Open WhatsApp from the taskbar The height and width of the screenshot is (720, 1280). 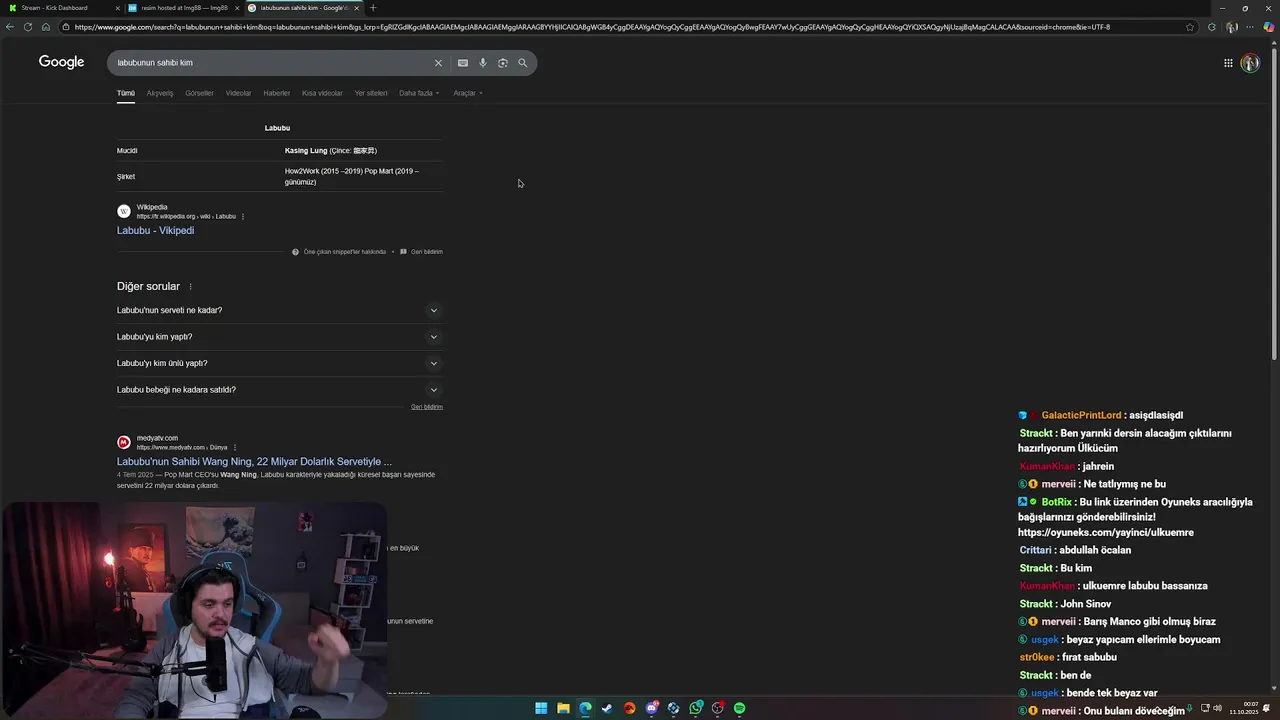(696, 708)
